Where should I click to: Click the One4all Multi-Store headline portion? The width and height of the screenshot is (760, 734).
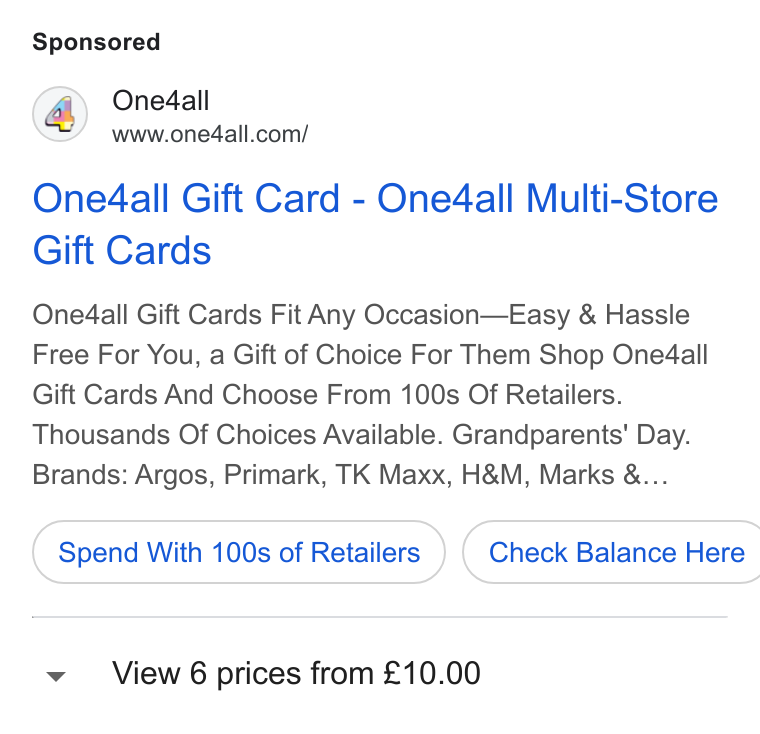click(x=548, y=198)
